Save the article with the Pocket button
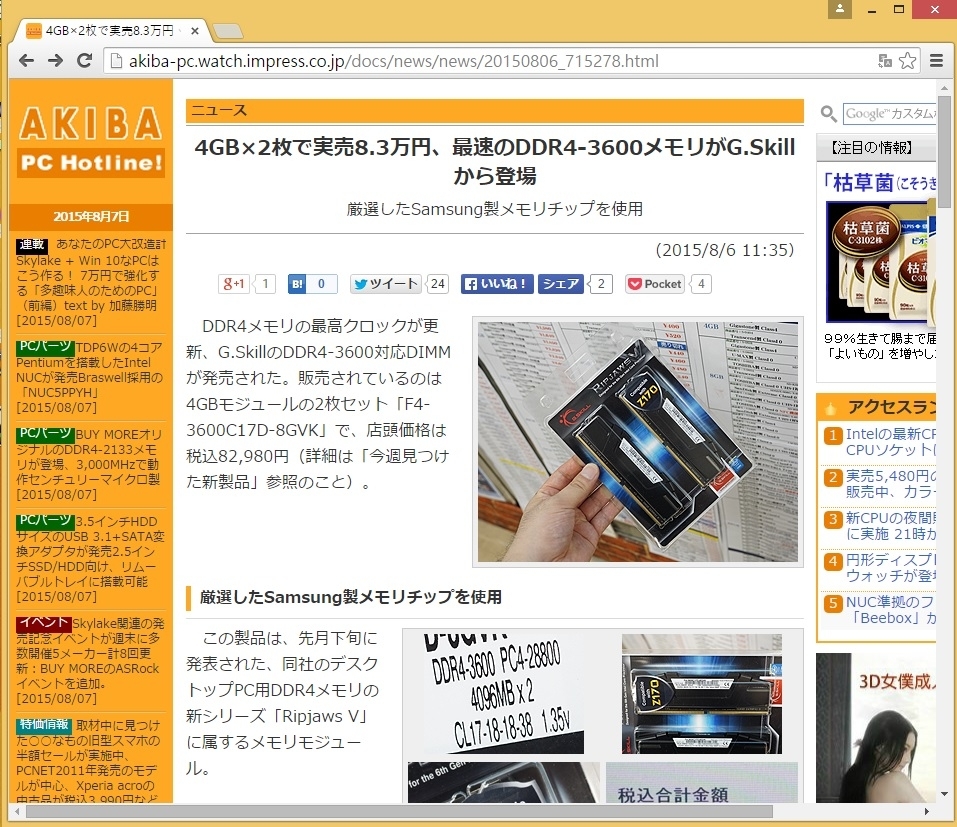Screen dimensions: 957x827 [x=654, y=284]
